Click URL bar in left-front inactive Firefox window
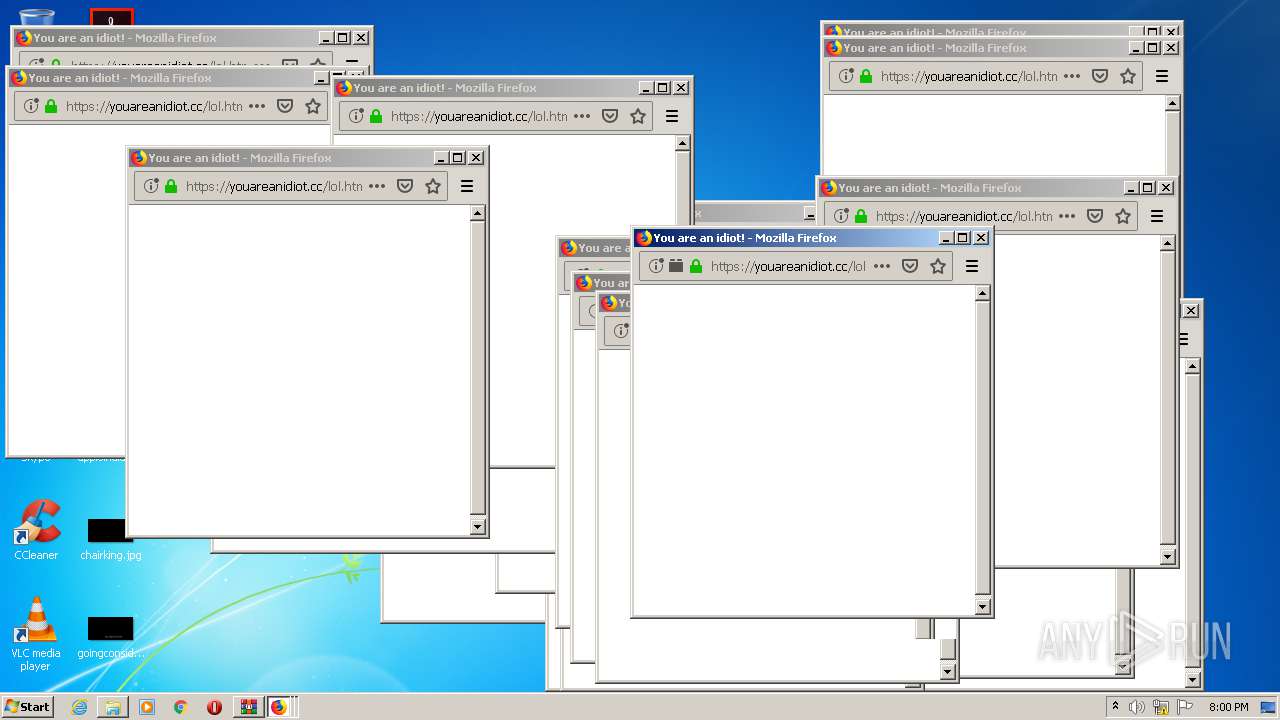The height and width of the screenshot is (720, 1280). pos(272,186)
